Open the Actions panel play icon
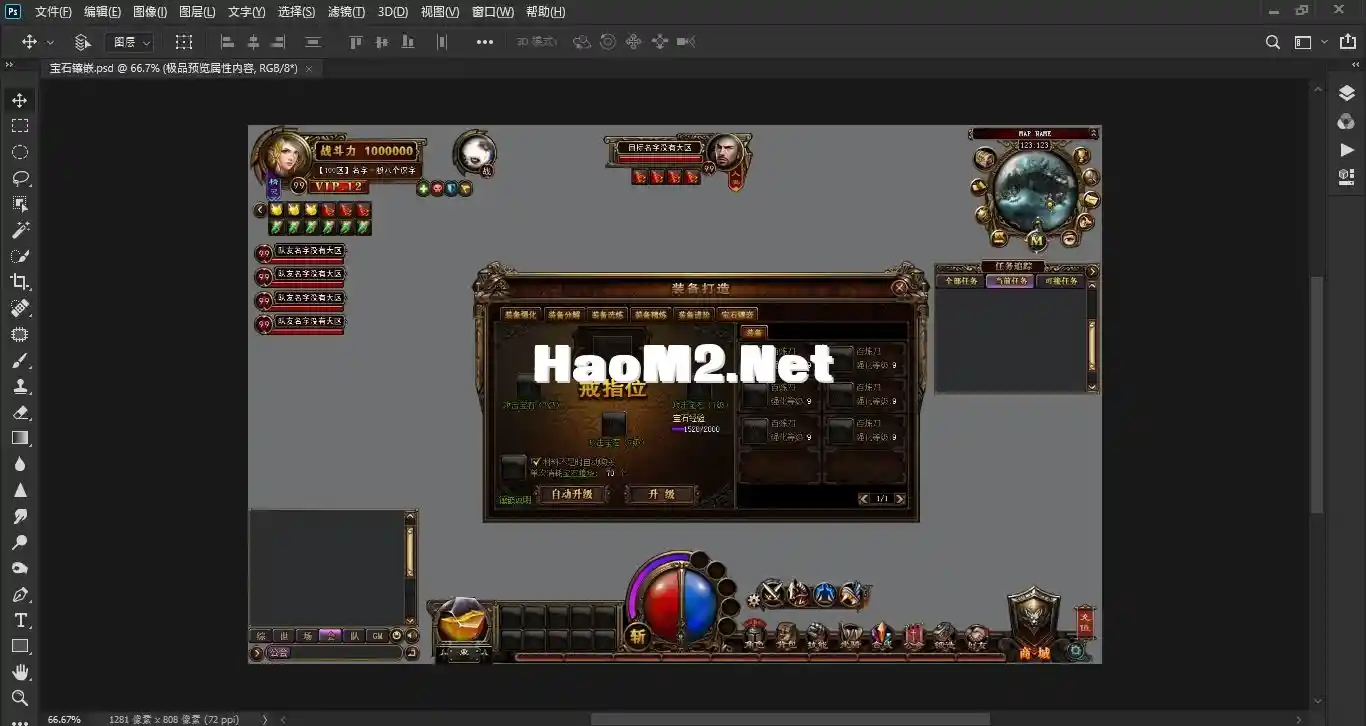Image resolution: width=1366 pixels, height=726 pixels. click(1346, 149)
